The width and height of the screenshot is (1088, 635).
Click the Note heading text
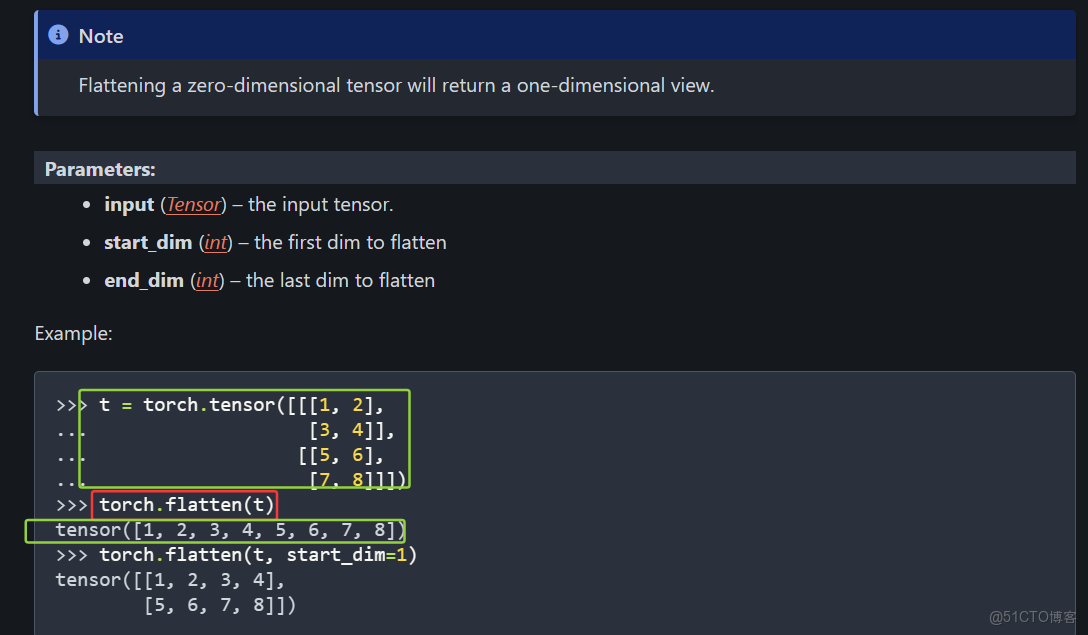pos(101,36)
